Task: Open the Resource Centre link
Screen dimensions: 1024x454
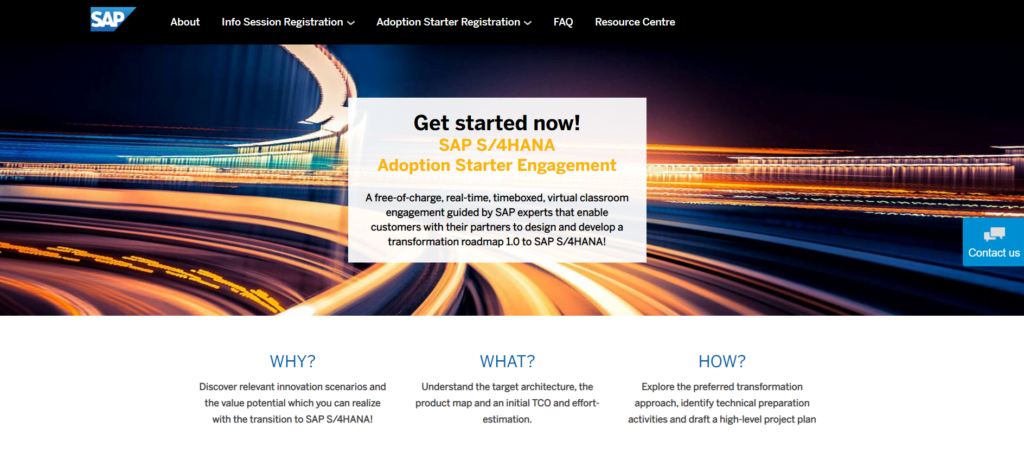Action: (x=635, y=22)
